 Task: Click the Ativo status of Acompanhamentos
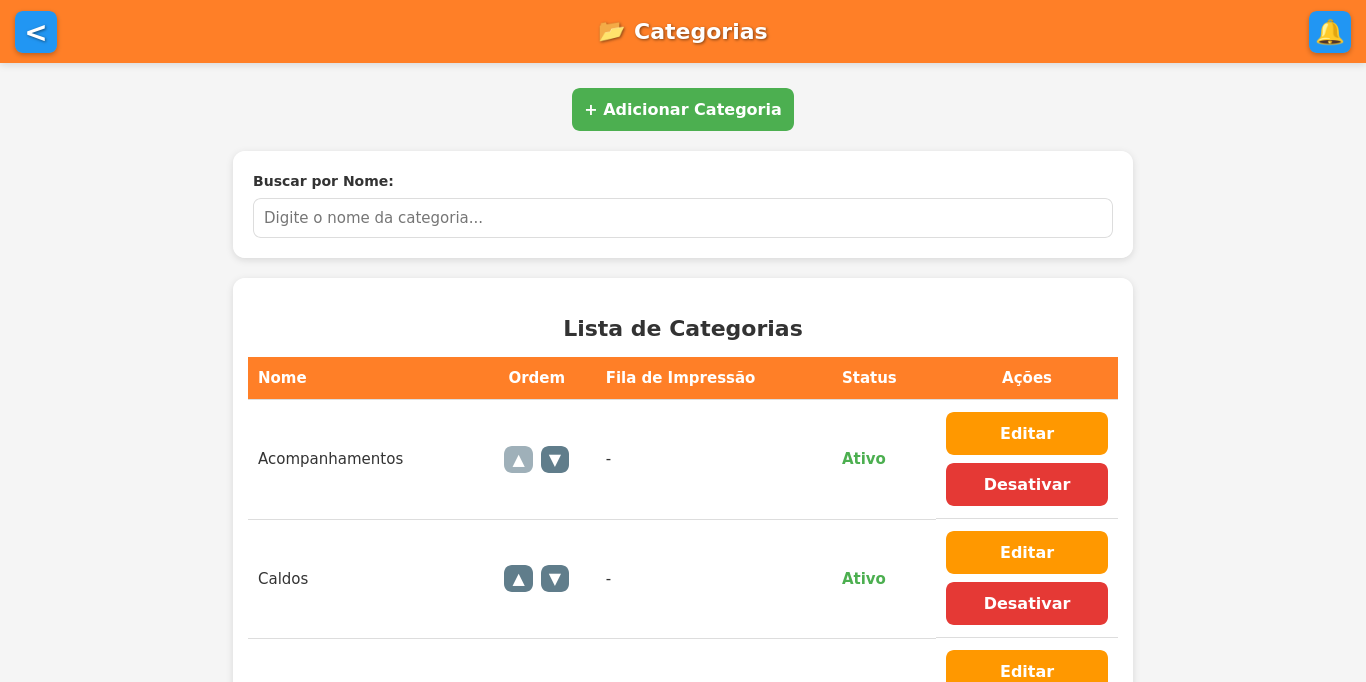863,458
